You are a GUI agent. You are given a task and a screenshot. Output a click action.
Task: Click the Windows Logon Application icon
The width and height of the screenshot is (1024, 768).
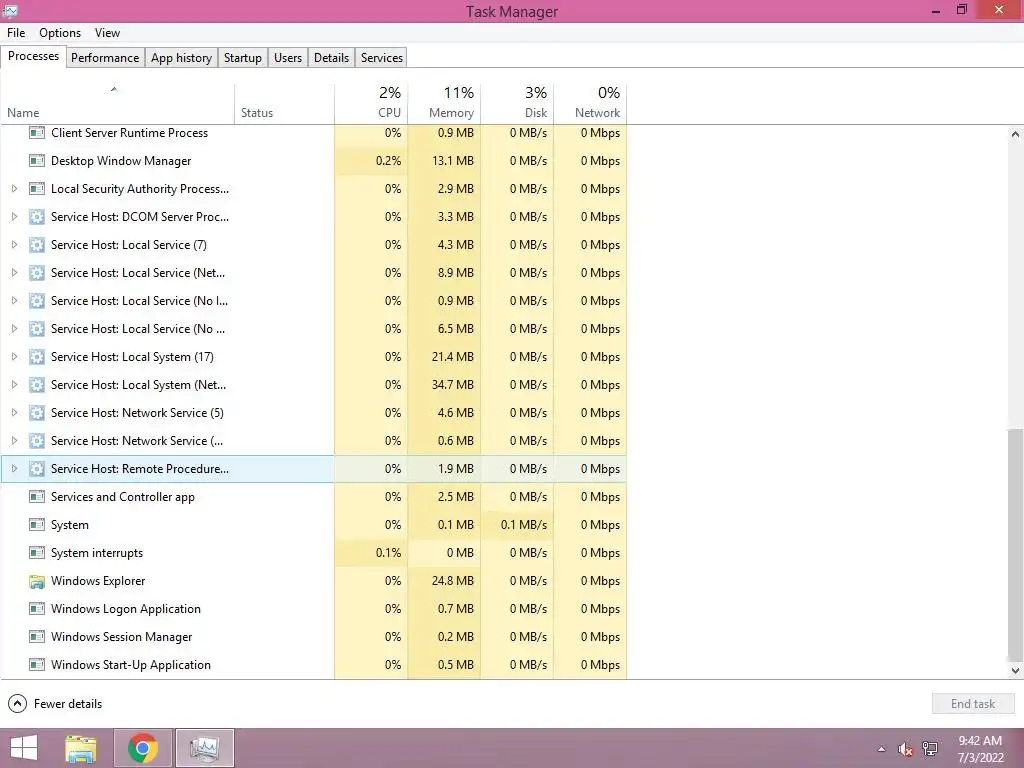(x=37, y=609)
